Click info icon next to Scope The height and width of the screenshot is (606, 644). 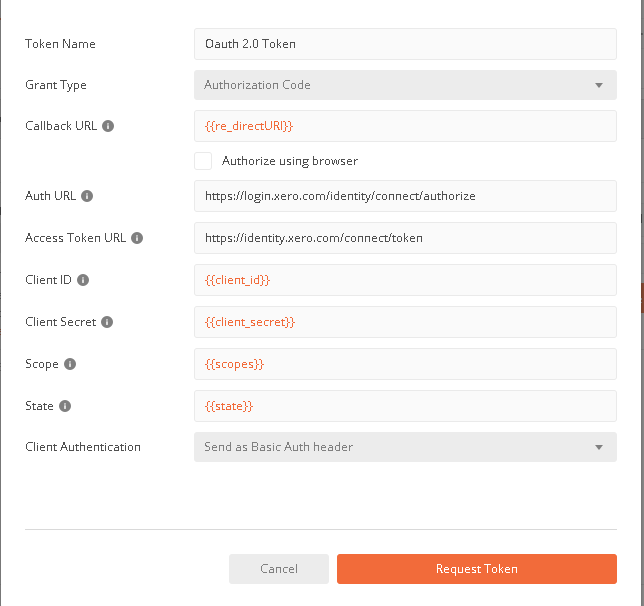click(x=70, y=364)
